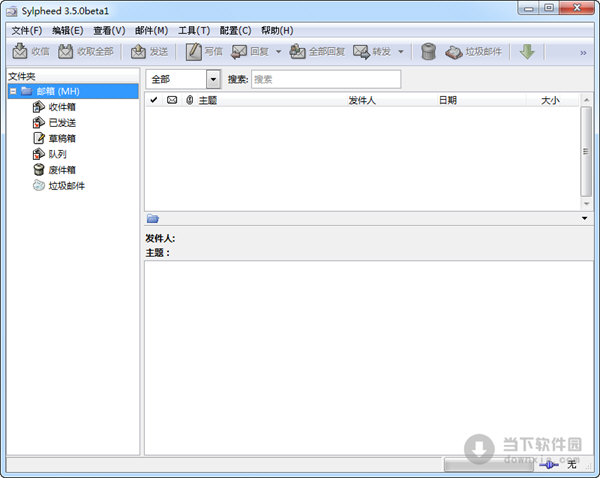Image resolution: width=600 pixels, height=478 pixels.
Task: Click message list scrollbar down arrow
Action: pos(586,204)
